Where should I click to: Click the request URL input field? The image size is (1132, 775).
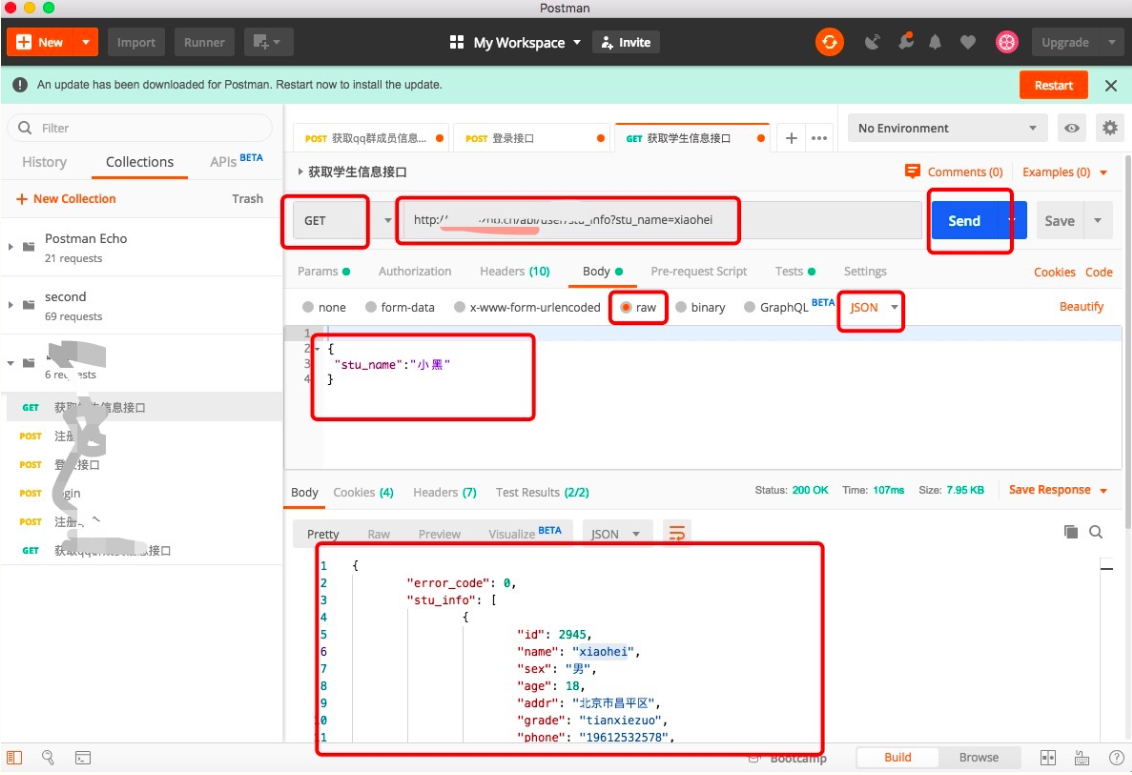tap(661, 220)
